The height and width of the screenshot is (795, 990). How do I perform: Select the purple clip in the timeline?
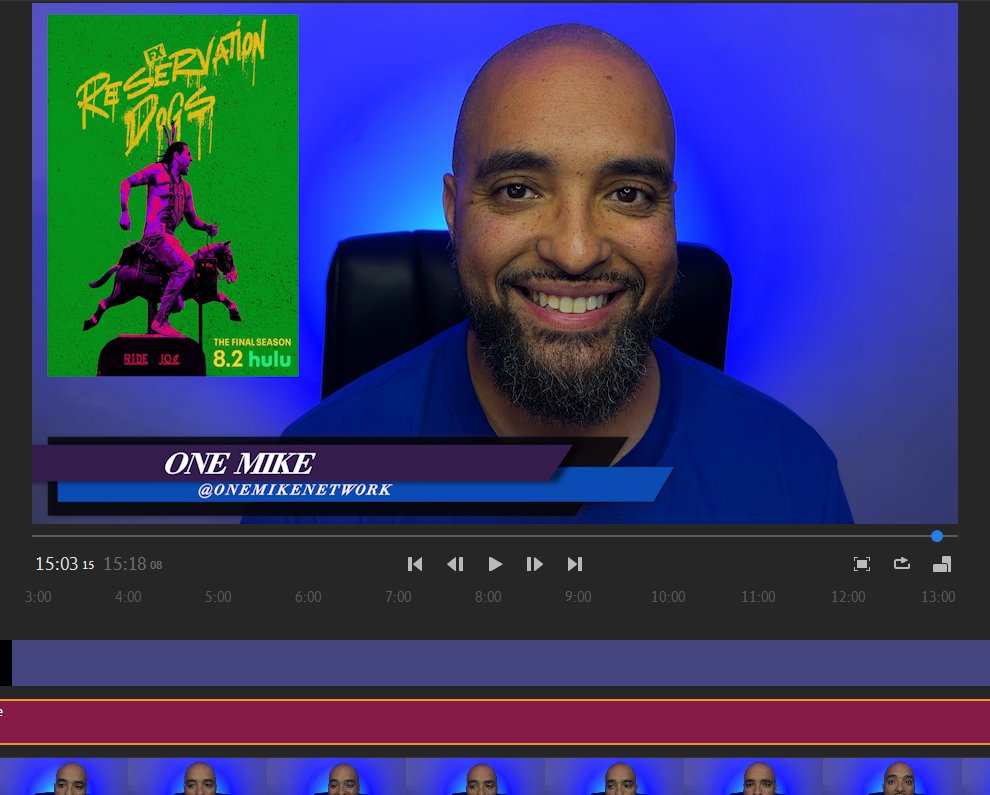(x=501, y=663)
